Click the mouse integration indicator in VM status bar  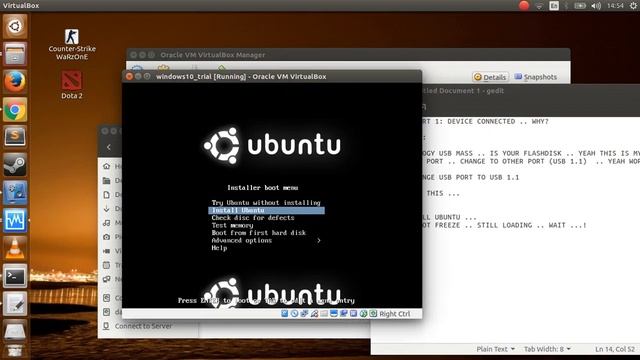363,313
